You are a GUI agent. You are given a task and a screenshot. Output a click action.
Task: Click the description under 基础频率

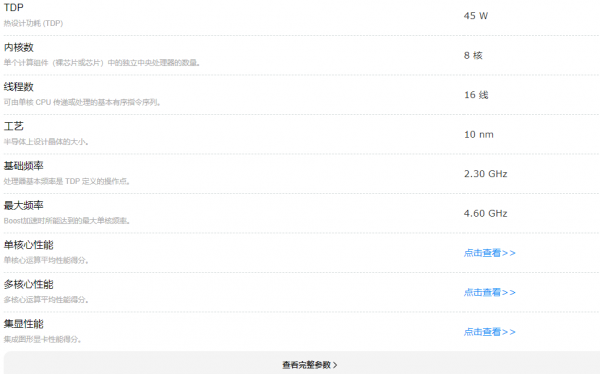pos(67,181)
